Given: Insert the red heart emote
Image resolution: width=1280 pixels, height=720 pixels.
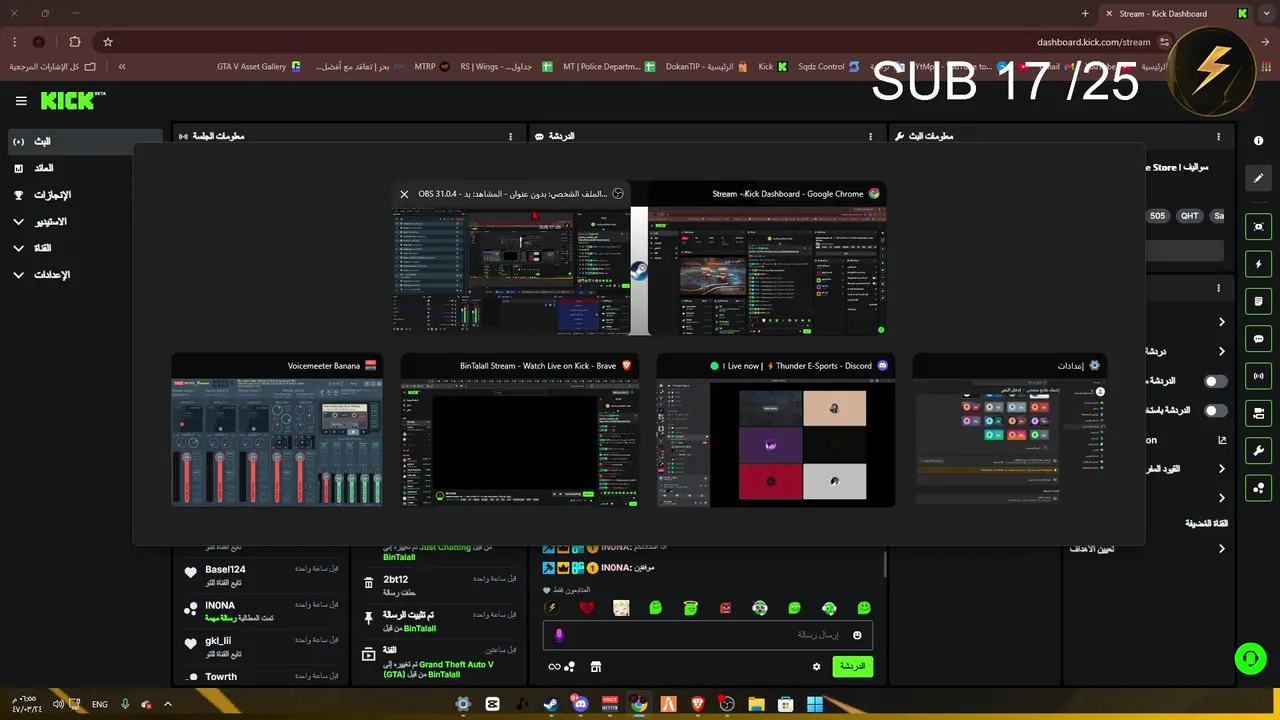Looking at the screenshot, I should [587, 607].
